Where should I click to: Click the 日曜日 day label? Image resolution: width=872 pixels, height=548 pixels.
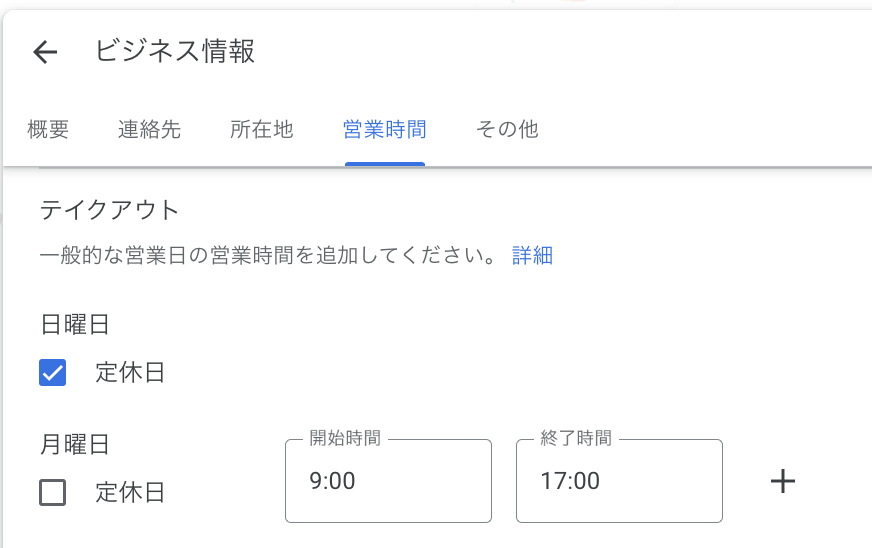pos(74,324)
